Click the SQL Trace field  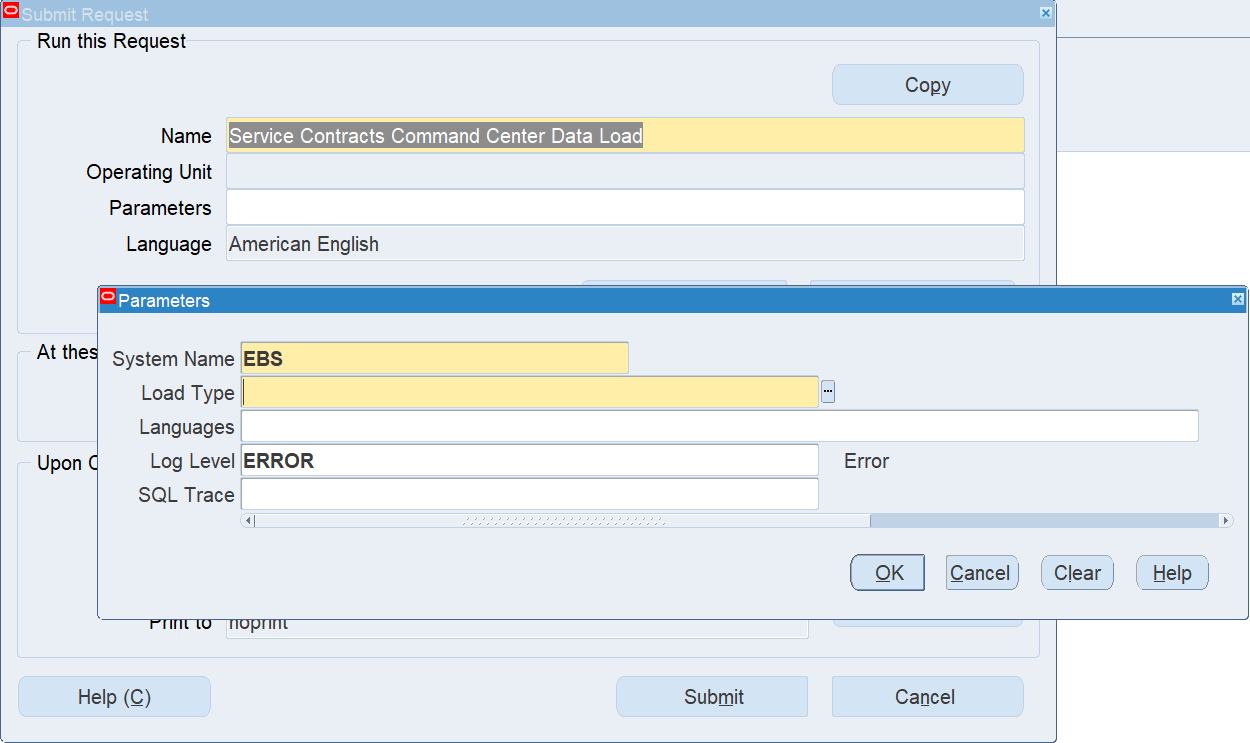pos(530,494)
